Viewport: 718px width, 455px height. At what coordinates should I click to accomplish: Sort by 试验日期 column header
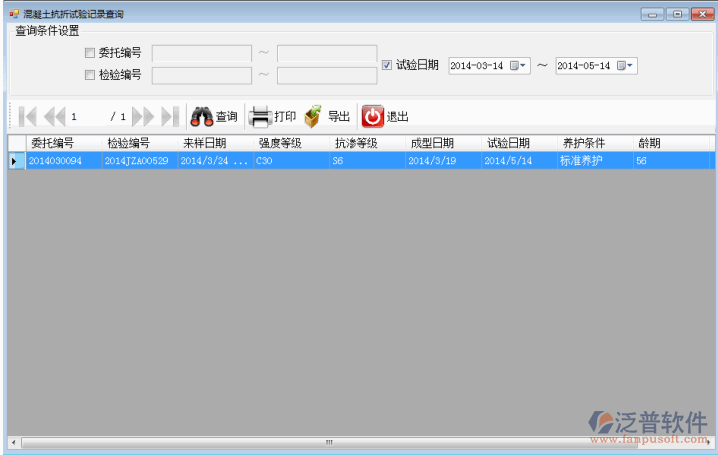click(x=508, y=143)
